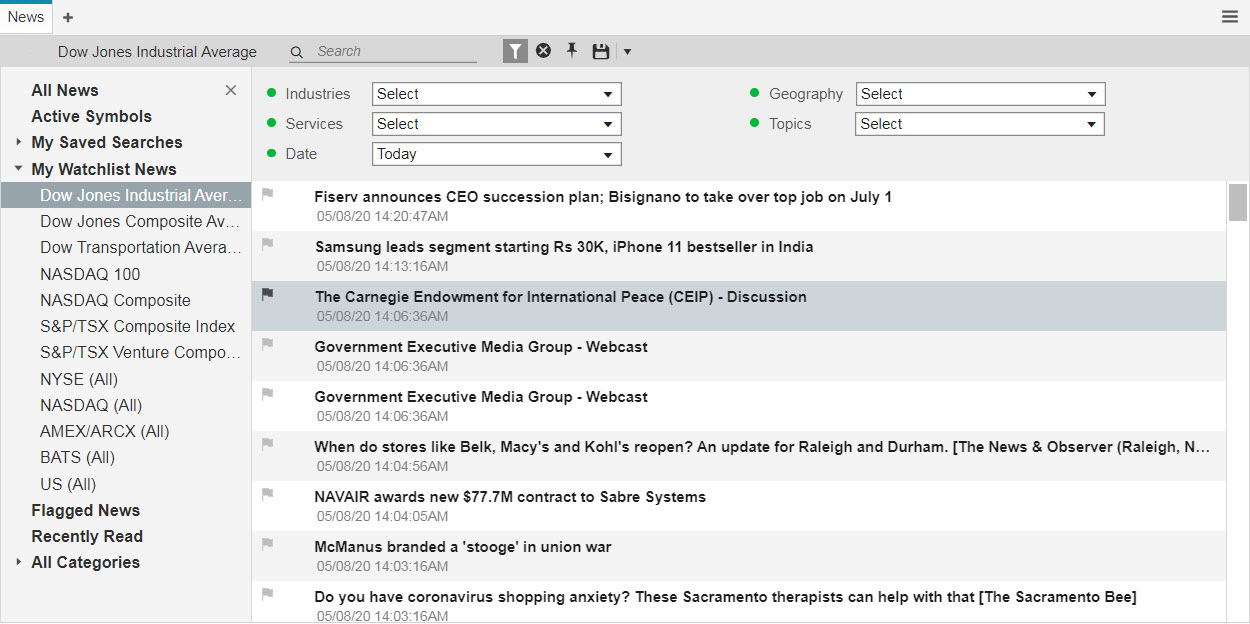
Task: Select BATS (All) watchlist
Action: [x=78, y=457]
